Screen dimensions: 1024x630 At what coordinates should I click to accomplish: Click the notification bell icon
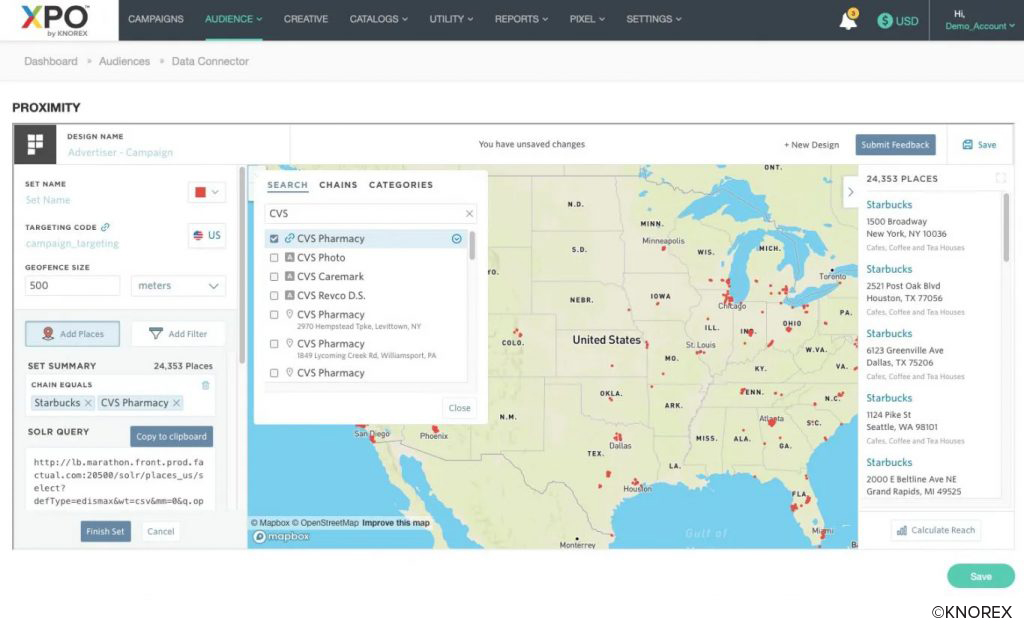pos(848,21)
